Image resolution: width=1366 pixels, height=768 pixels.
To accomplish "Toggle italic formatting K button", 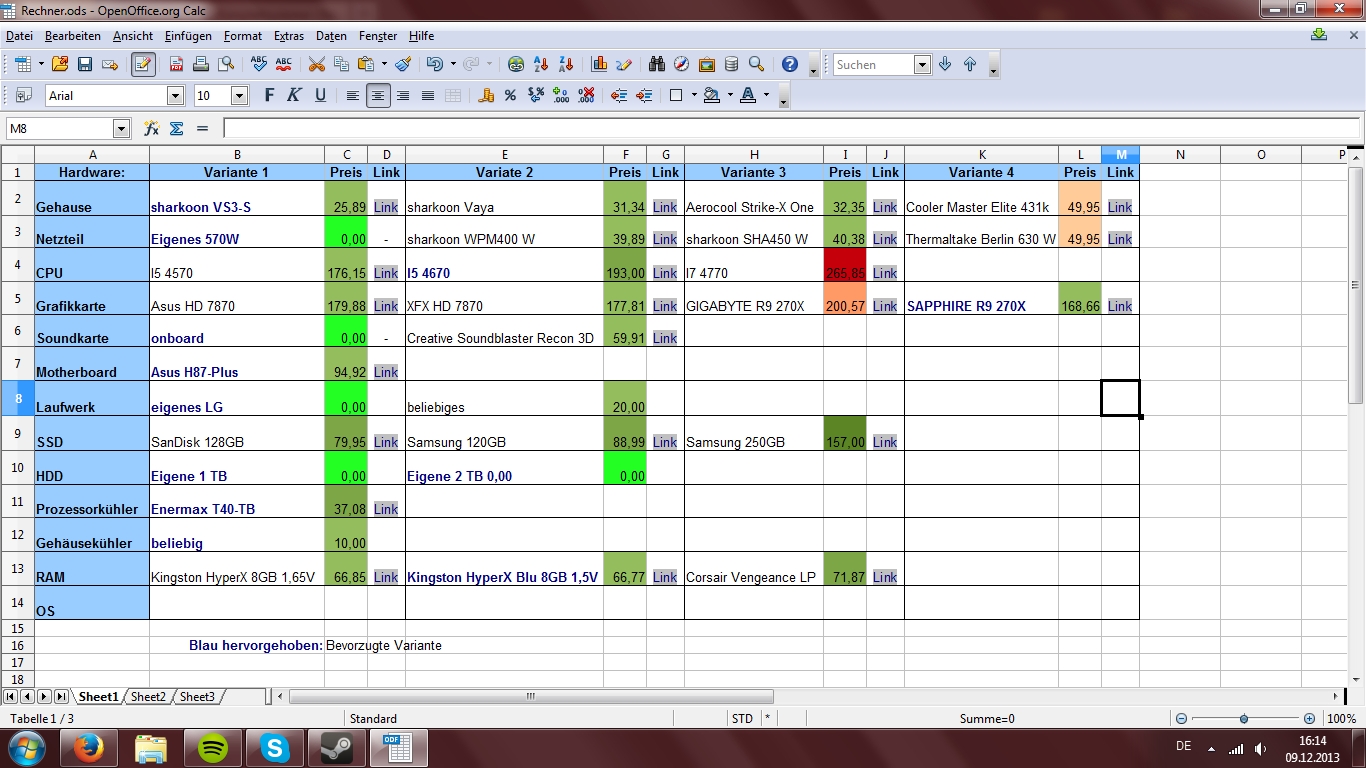I will coord(294,96).
